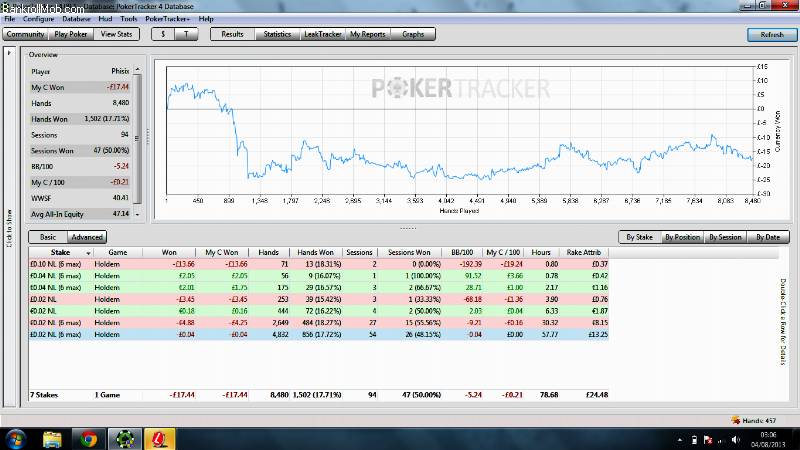This screenshot has width=800, height=450.
Task: Show hidden system tray icons arrow
Action: coord(680,440)
